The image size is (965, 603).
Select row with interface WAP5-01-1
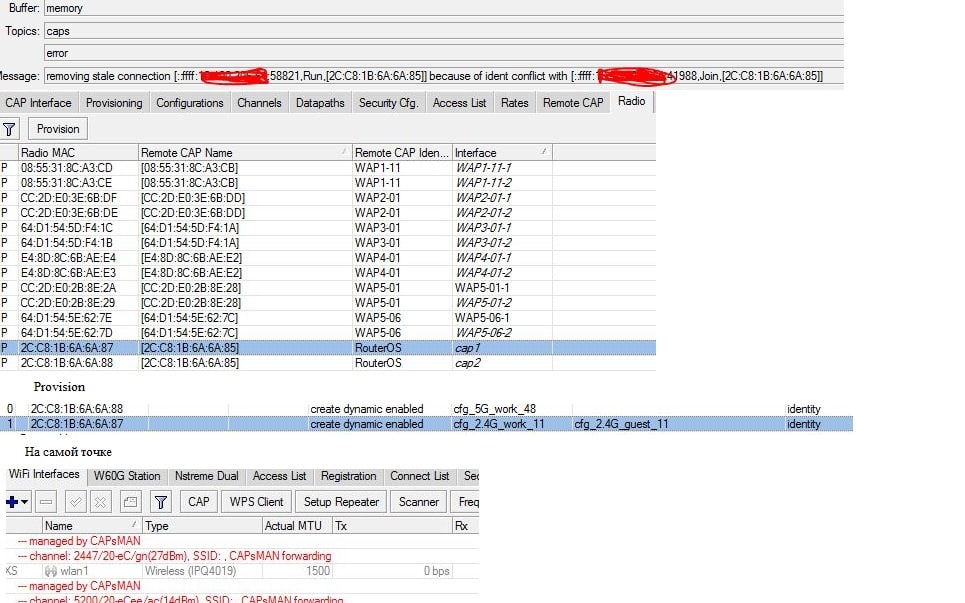tap(327, 288)
